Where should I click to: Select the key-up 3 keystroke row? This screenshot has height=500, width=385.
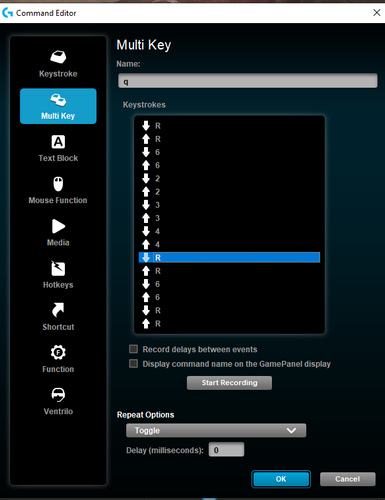[229, 218]
